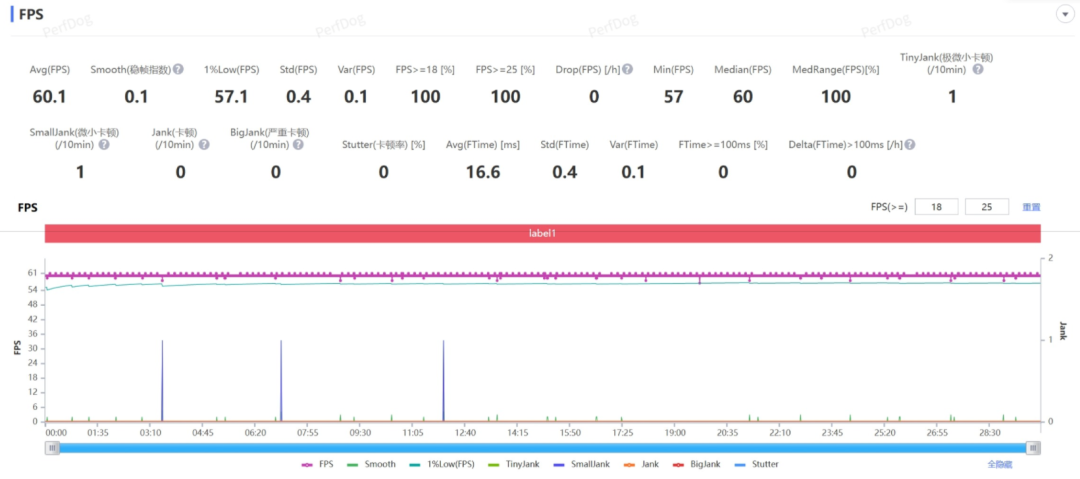Click the Median(FPS) value 60
Viewport: 1080px width, 479px height.
point(742,96)
